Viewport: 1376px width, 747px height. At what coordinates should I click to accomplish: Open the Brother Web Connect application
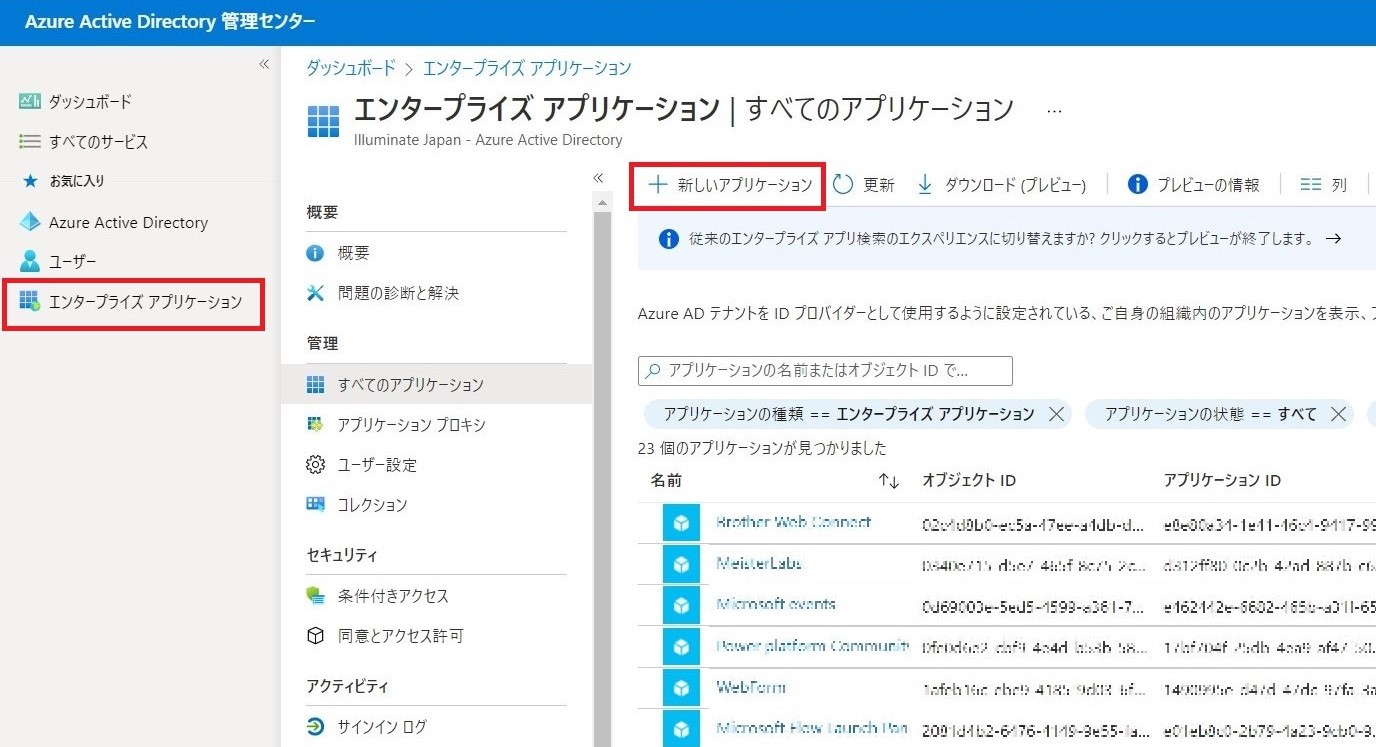point(793,522)
